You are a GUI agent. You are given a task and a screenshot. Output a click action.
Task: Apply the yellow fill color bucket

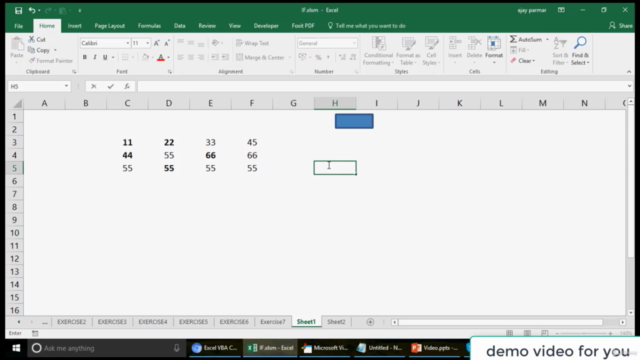pos(145,57)
